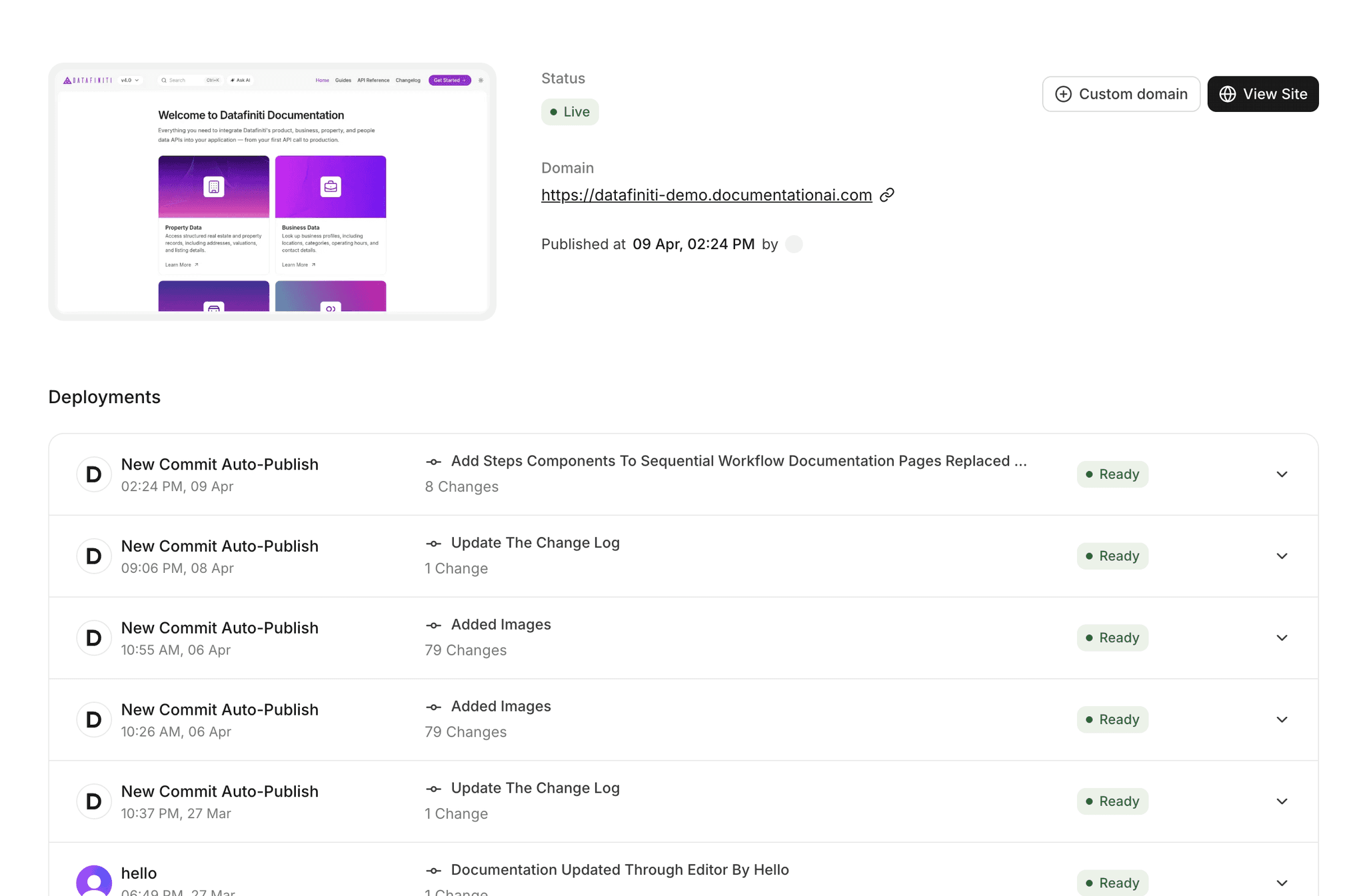Click the site preview thumbnail image

point(272,192)
